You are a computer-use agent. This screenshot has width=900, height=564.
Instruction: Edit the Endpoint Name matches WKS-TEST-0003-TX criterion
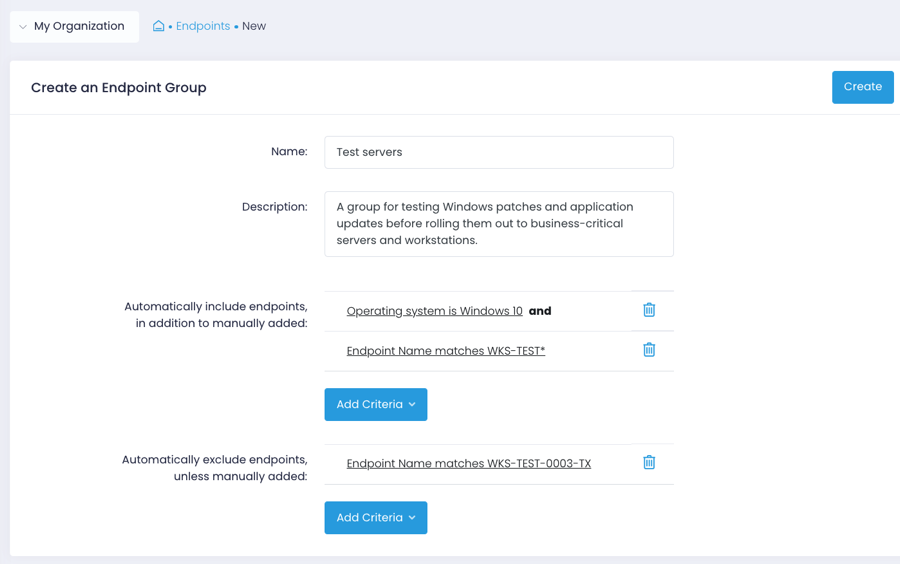click(468, 464)
